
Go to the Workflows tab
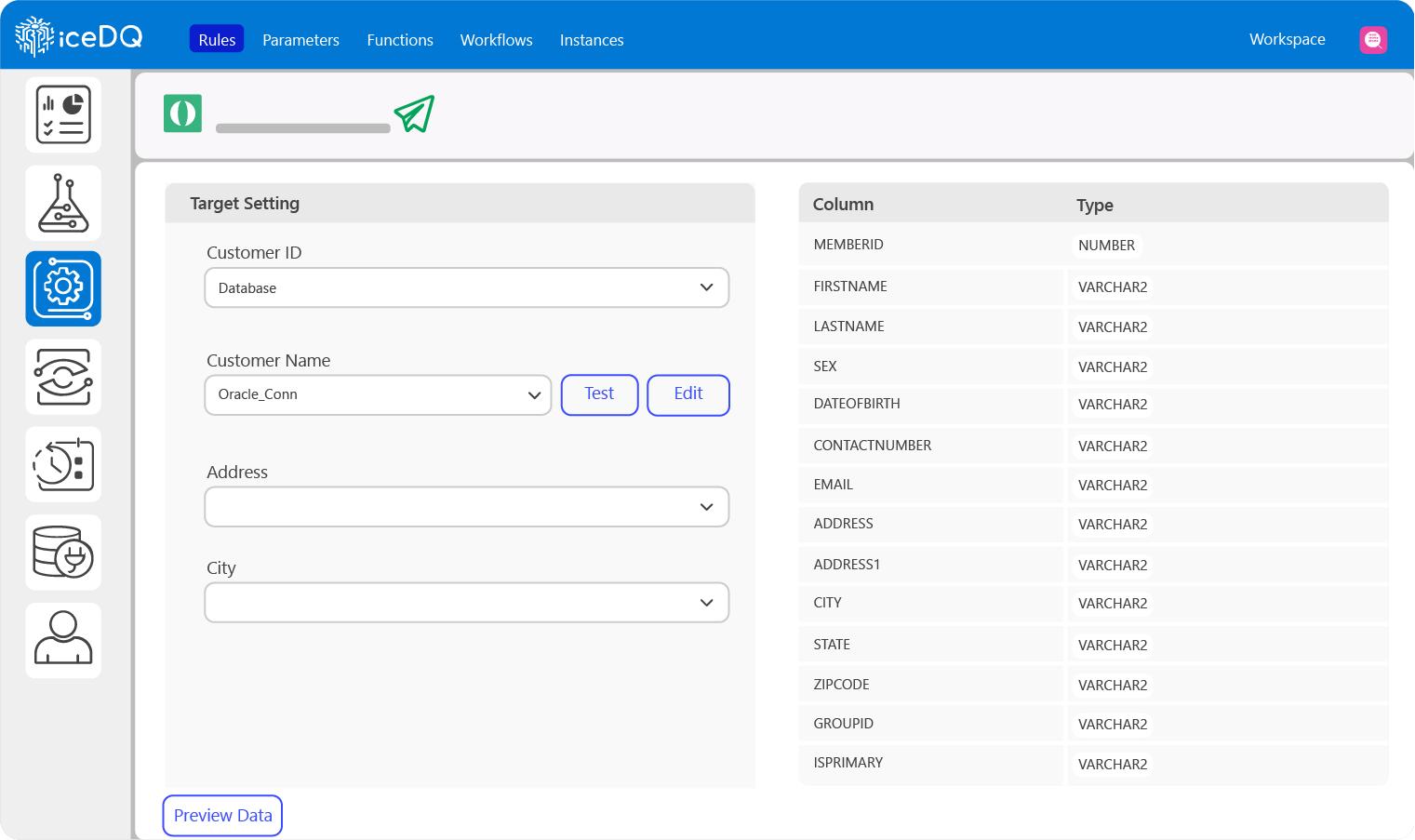tap(496, 40)
